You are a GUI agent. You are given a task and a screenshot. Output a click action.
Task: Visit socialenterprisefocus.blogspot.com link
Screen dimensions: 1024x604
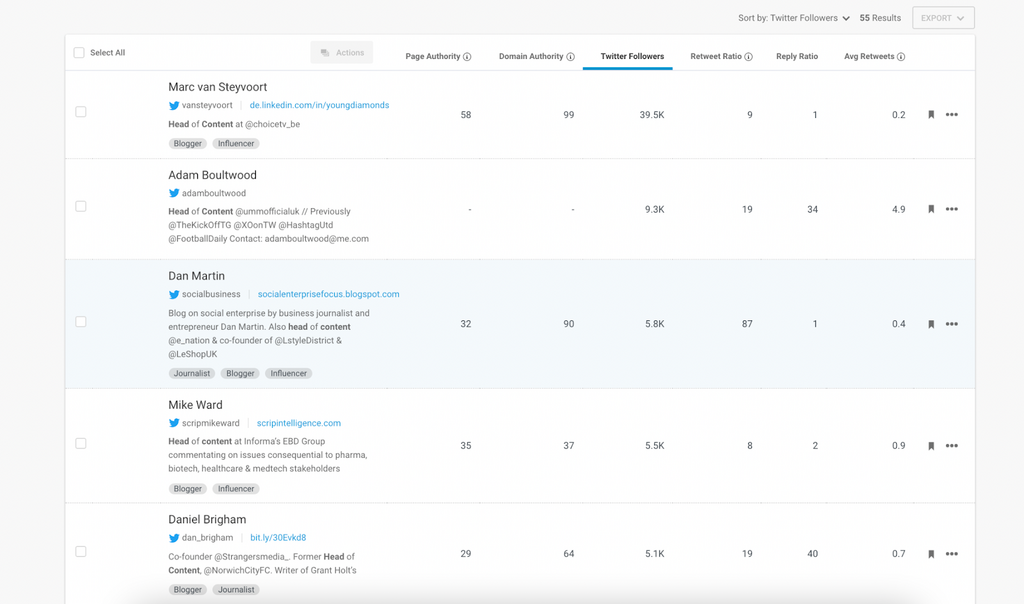(328, 295)
